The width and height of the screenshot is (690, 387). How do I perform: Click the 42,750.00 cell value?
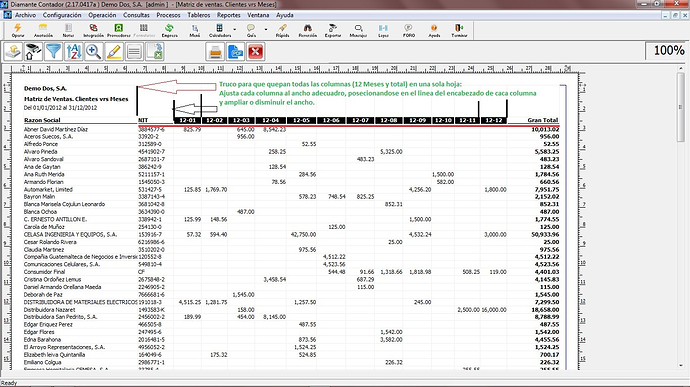(x=303, y=235)
